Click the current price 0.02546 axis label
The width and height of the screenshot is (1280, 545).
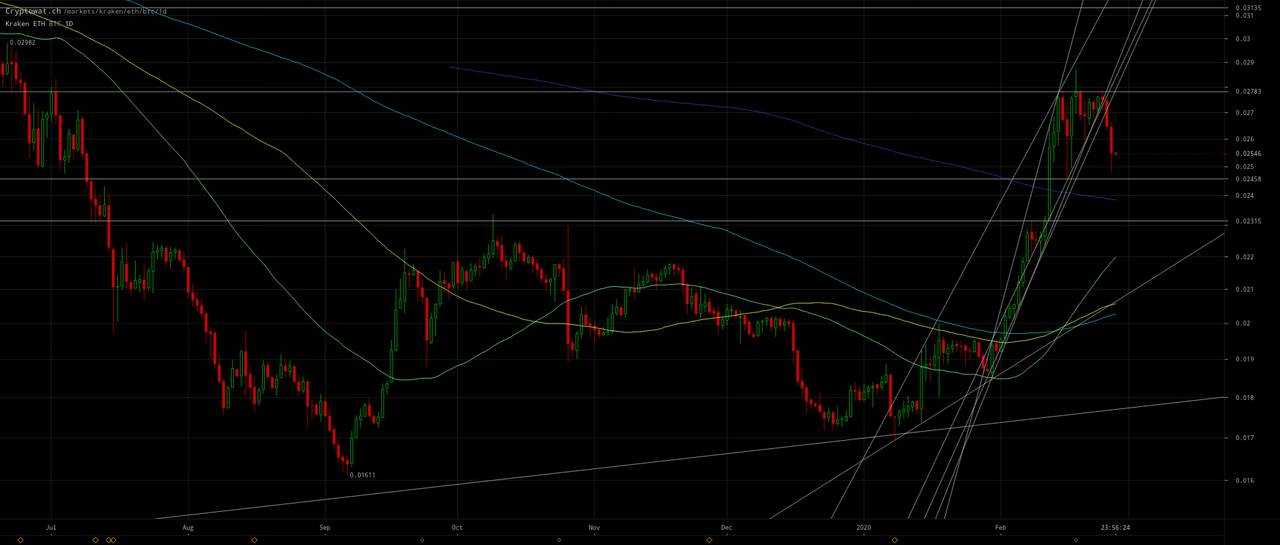(x=1248, y=154)
